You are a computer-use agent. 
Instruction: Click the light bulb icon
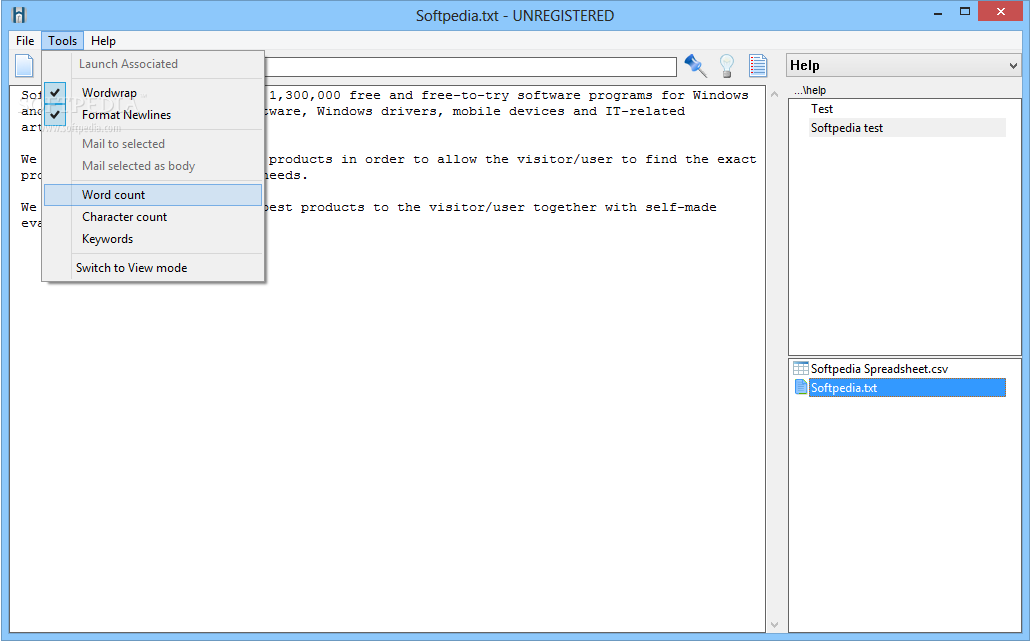(727, 66)
